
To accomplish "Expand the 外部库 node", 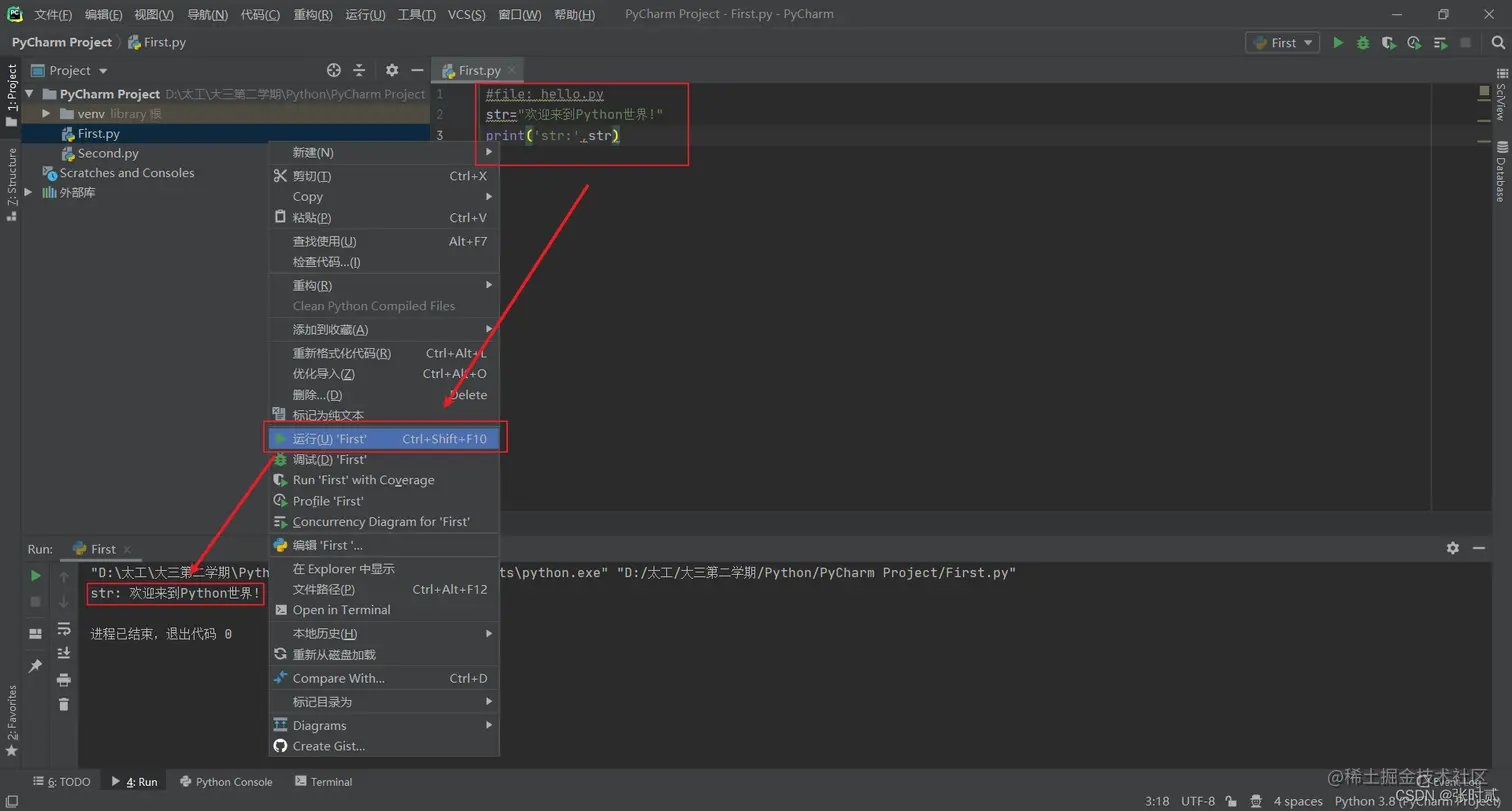I will (30, 193).
